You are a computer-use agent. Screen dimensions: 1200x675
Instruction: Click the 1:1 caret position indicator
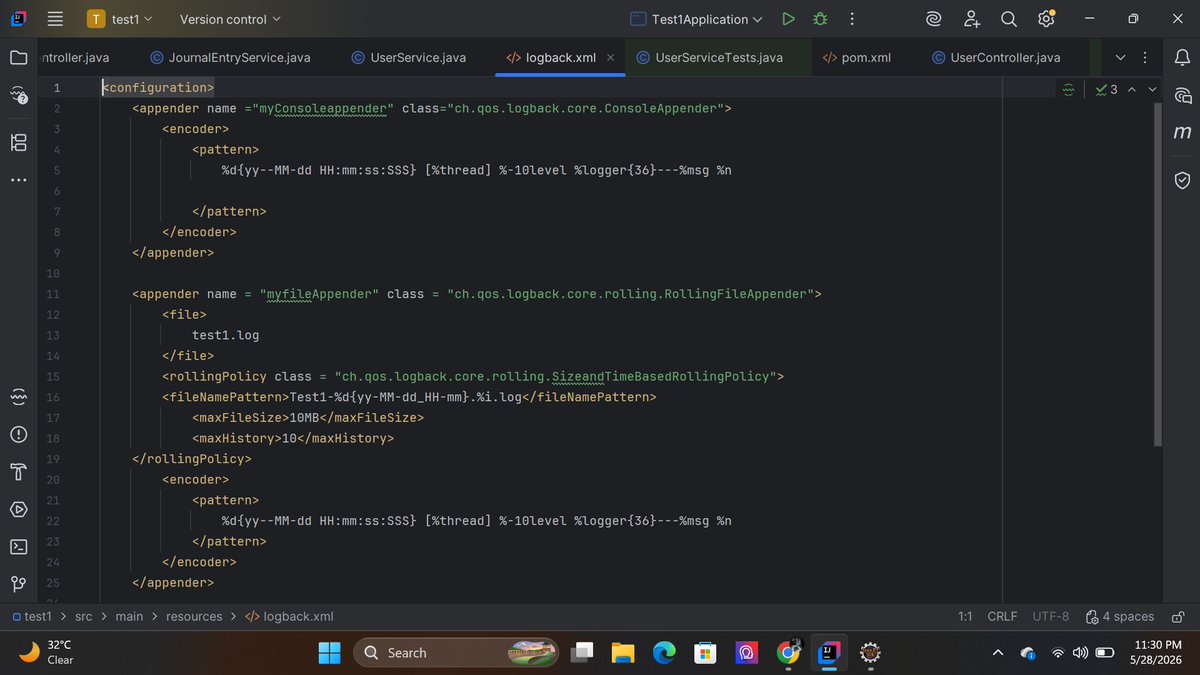(965, 616)
